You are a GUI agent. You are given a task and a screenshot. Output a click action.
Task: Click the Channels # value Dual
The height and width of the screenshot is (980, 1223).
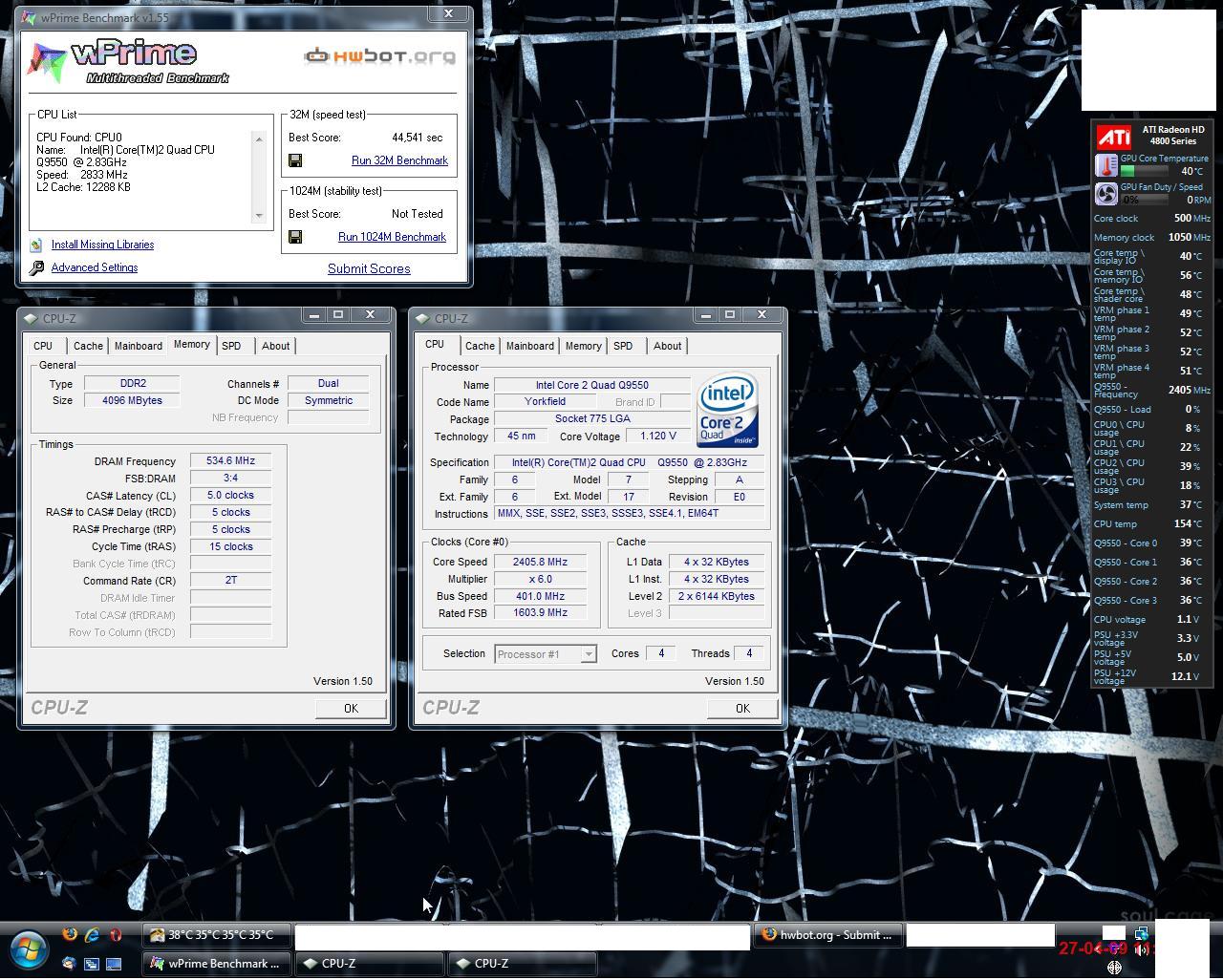pyautogui.click(x=328, y=384)
